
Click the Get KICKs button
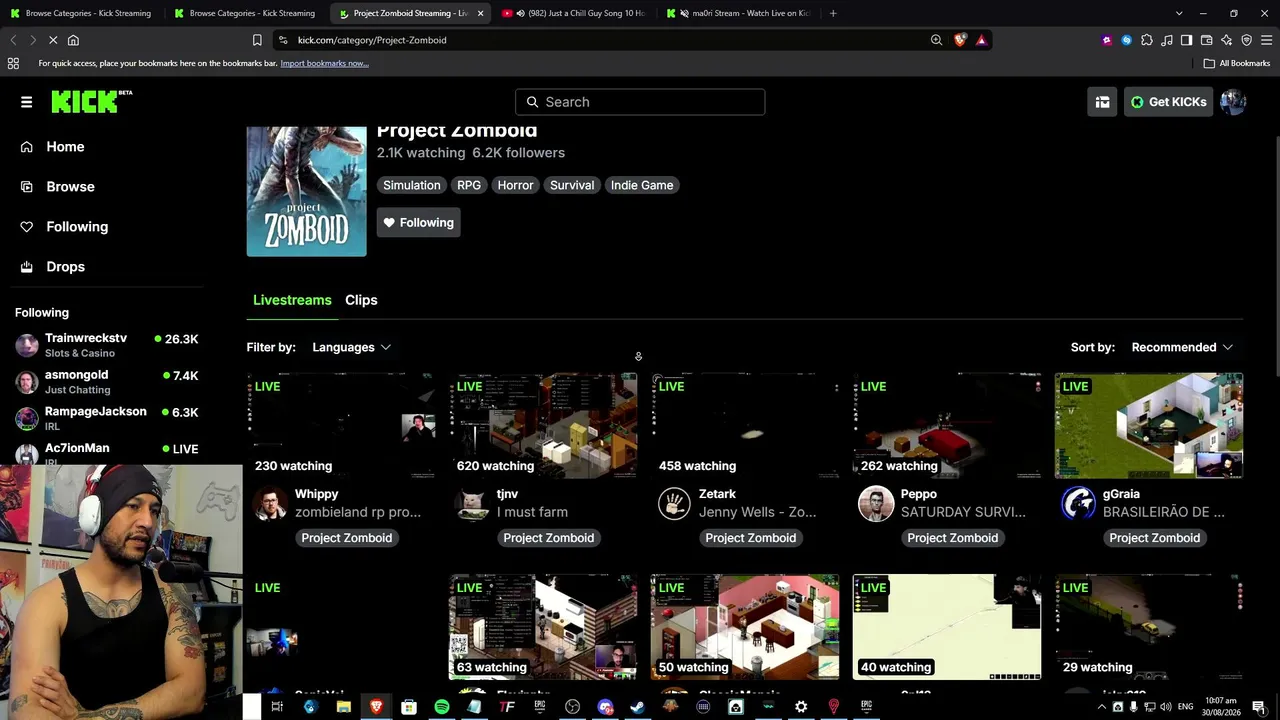click(1168, 102)
